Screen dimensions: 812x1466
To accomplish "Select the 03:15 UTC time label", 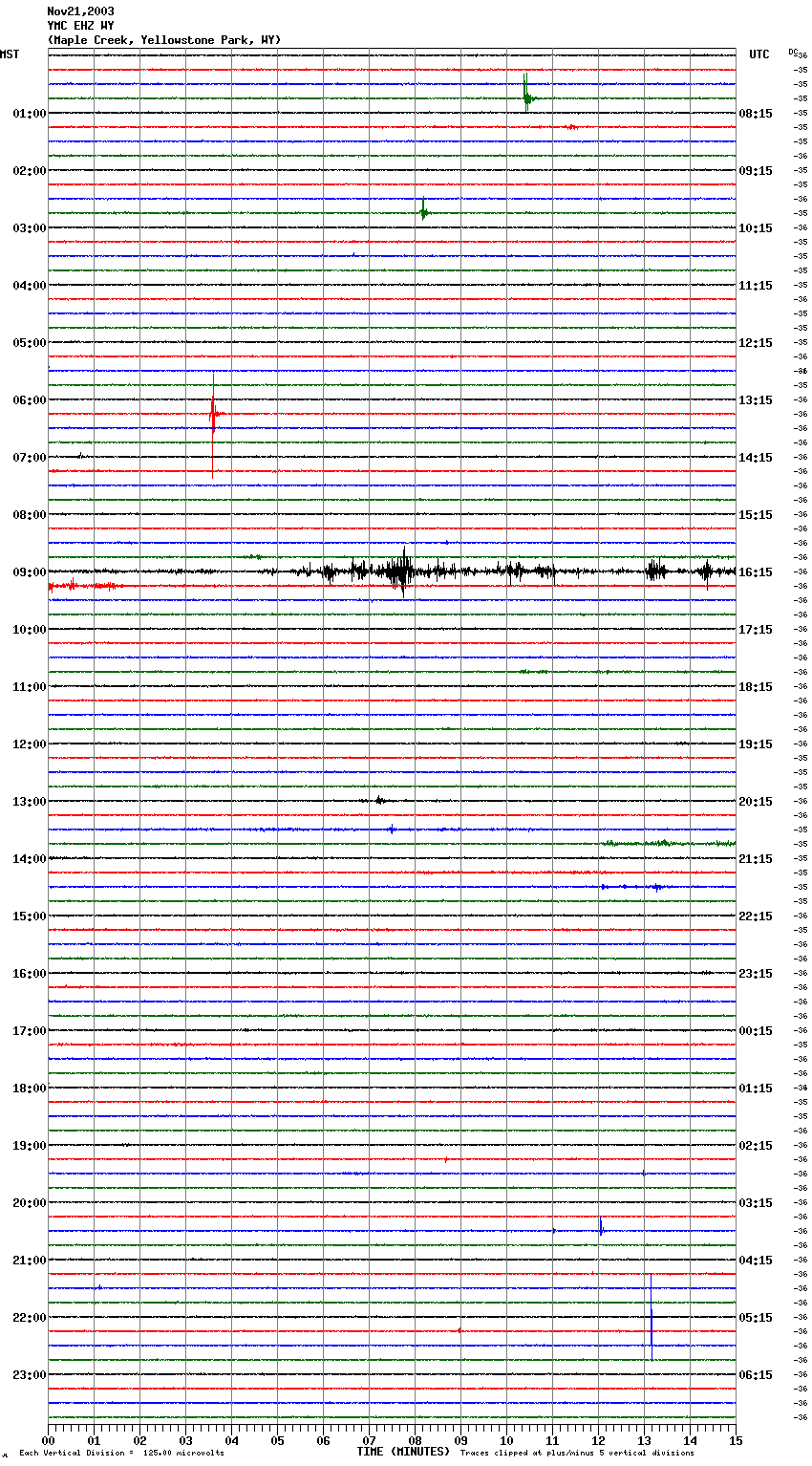I will coord(756,1203).
